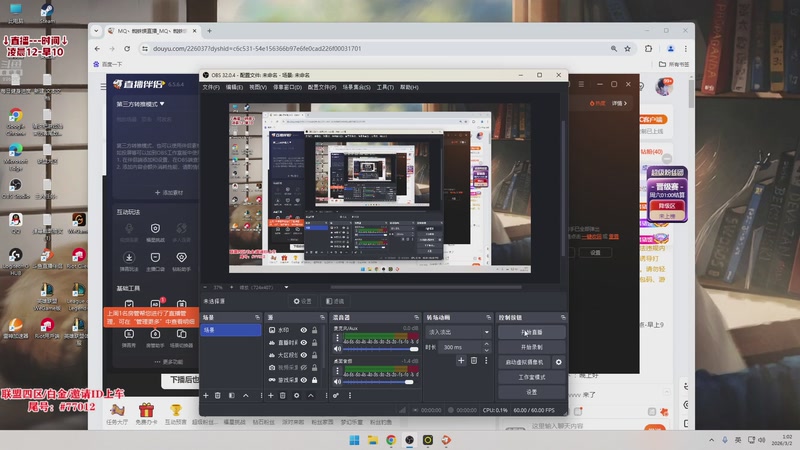
Task: Add a scene transition with plus icon
Action: [461, 361]
